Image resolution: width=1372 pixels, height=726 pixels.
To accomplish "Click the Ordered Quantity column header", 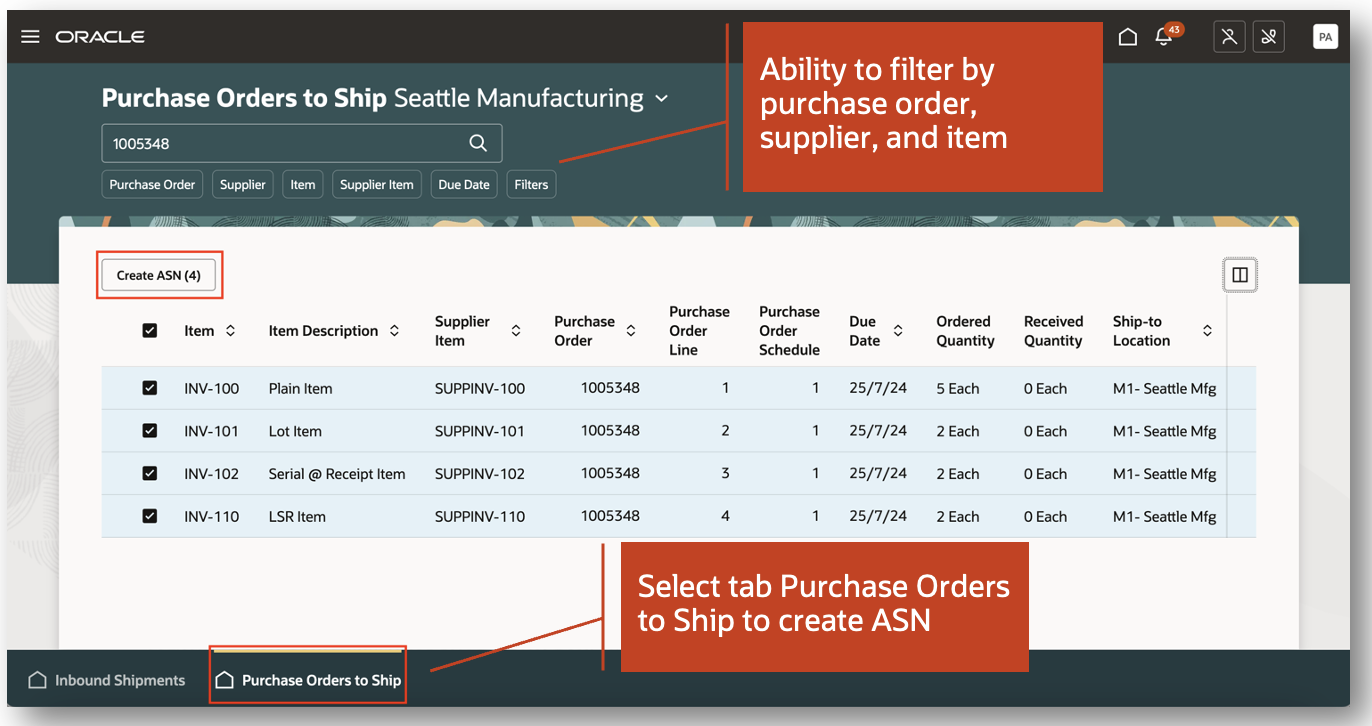I will click(965, 331).
